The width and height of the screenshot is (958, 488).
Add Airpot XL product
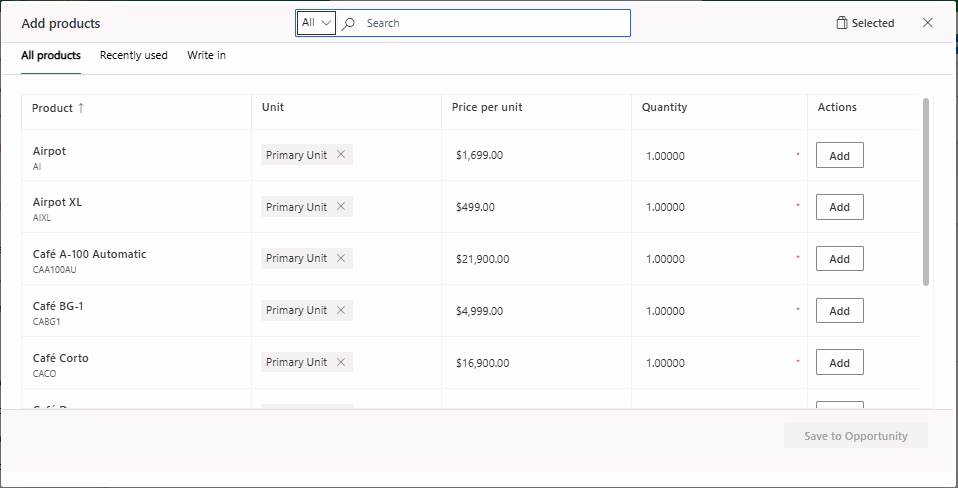click(x=839, y=207)
